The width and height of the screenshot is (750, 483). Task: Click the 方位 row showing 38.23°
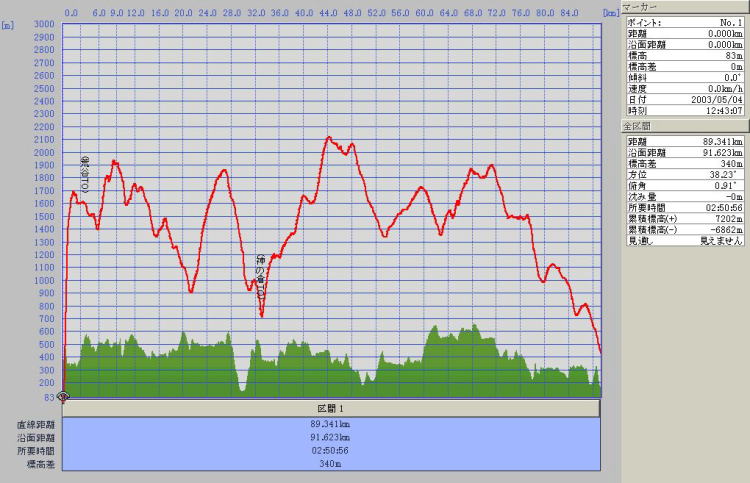tap(684, 175)
